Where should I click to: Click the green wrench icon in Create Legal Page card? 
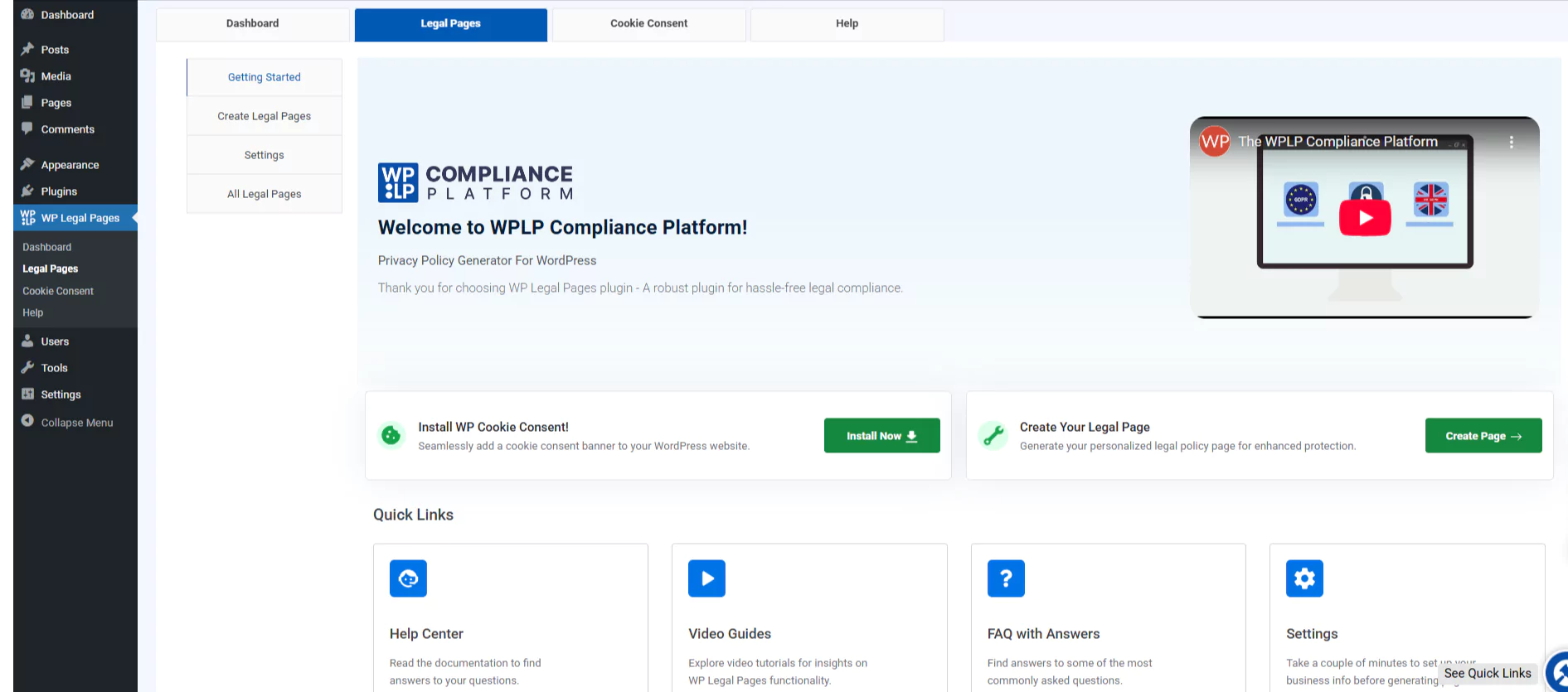tap(993, 435)
